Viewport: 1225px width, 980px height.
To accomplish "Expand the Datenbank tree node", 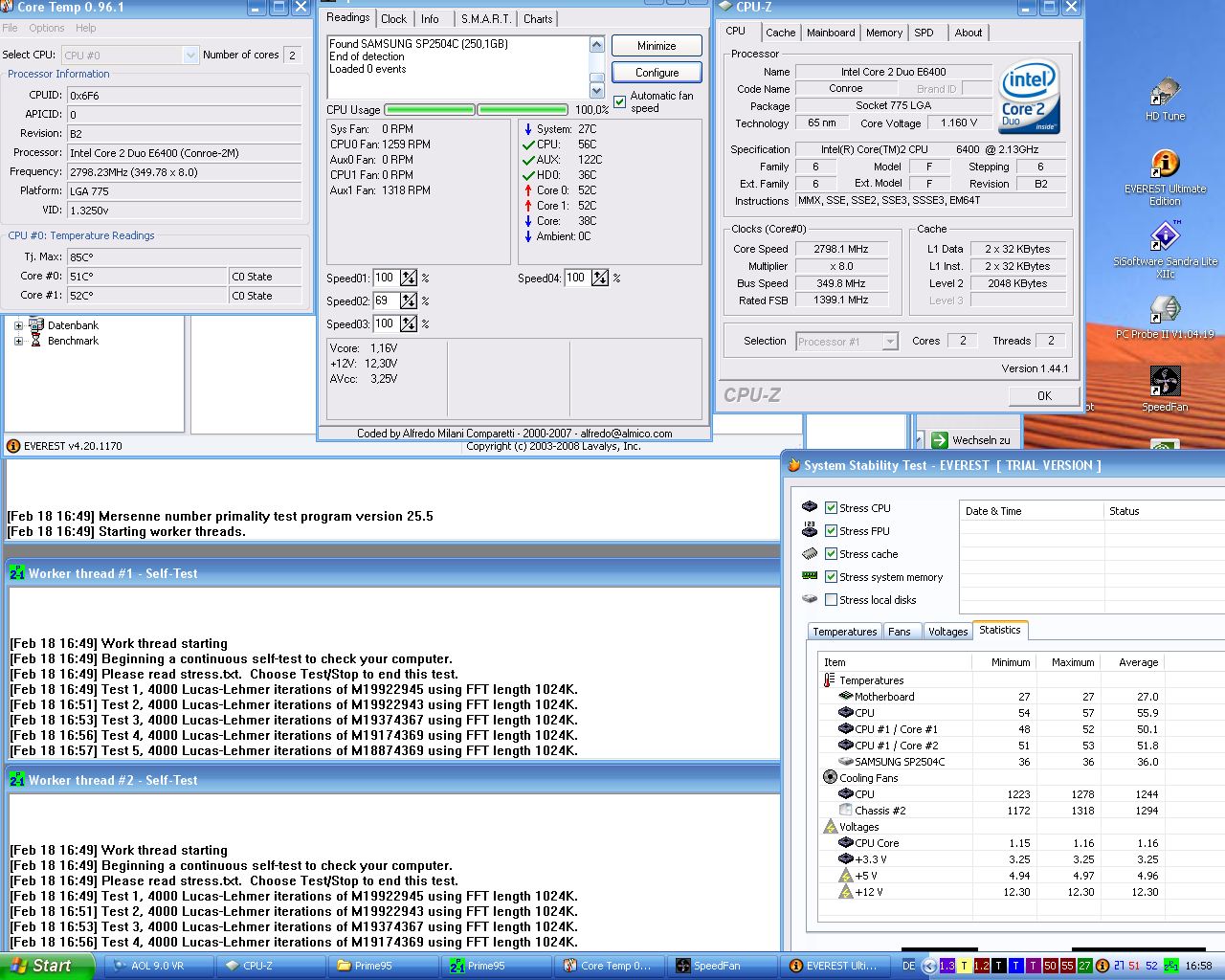I will [x=18, y=325].
